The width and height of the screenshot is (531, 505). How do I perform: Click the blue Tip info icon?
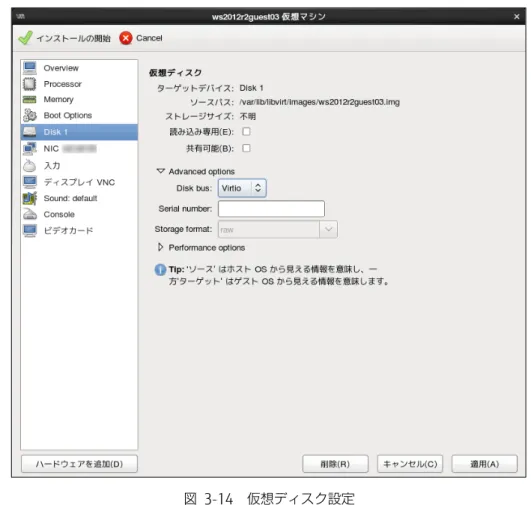pyautogui.click(x=160, y=270)
